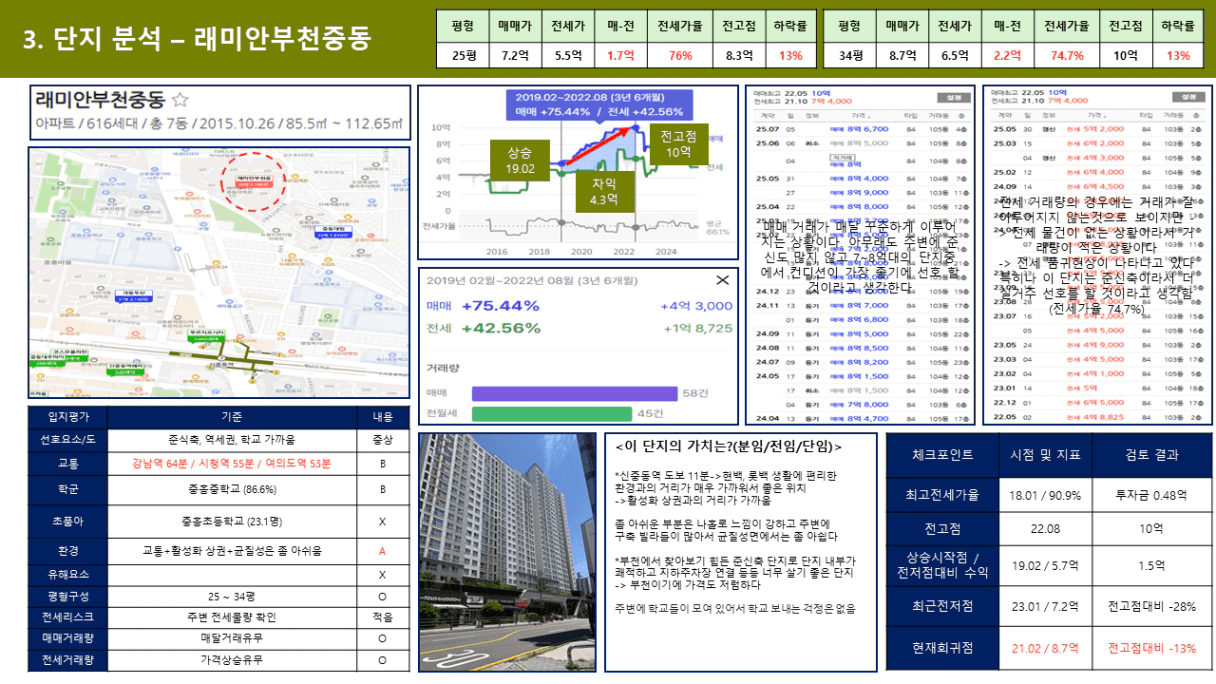Click the 전고점 10억 chart annotation label
The height and width of the screenshot is (684, 1216).
(x=678, y=144)
